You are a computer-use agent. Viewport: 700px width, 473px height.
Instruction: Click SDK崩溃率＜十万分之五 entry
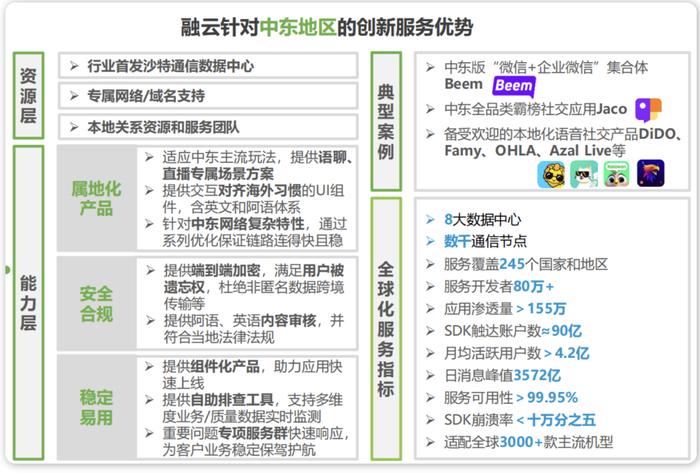tap(520, 419)
